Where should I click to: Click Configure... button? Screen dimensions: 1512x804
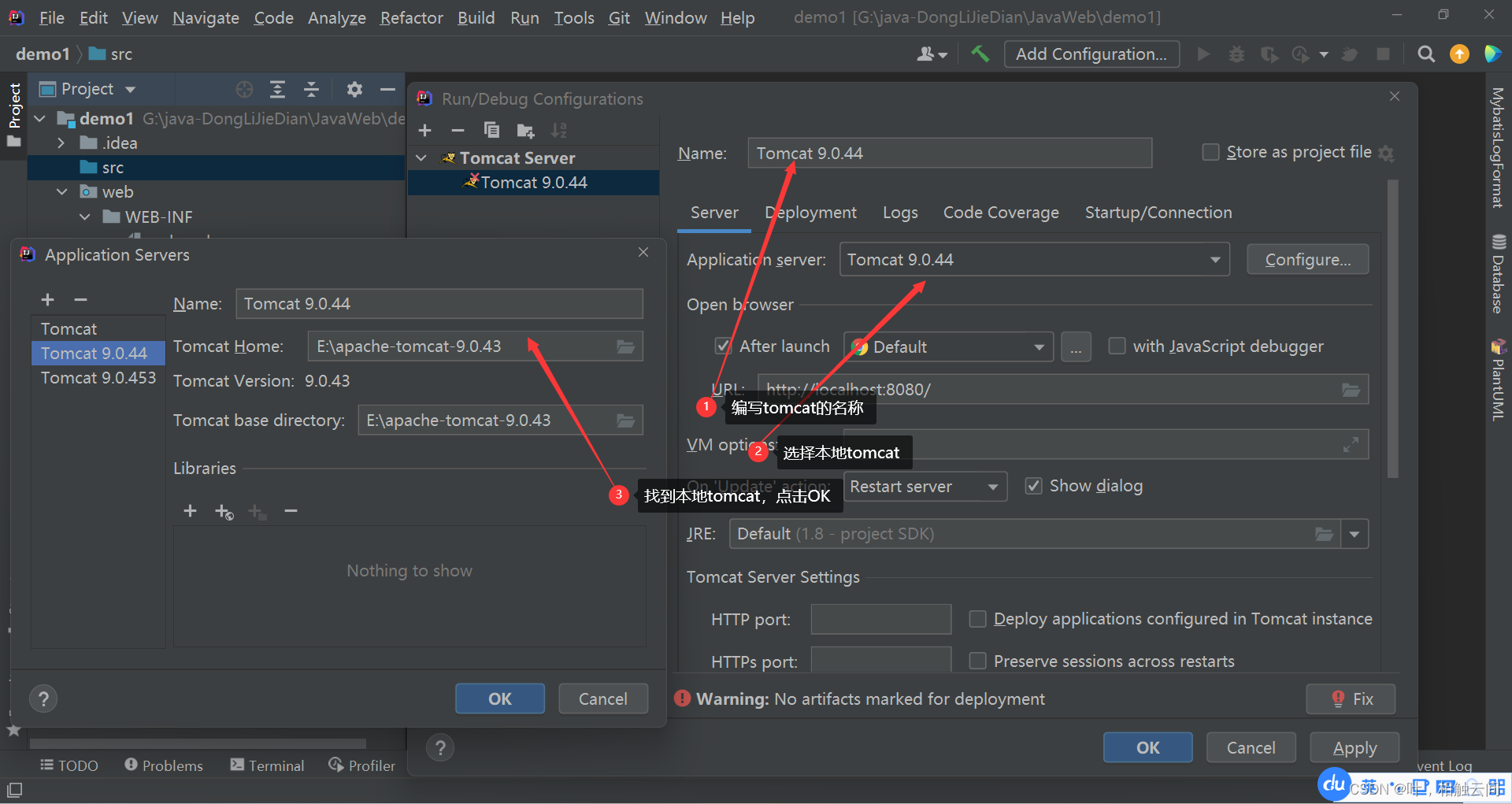1307,260
